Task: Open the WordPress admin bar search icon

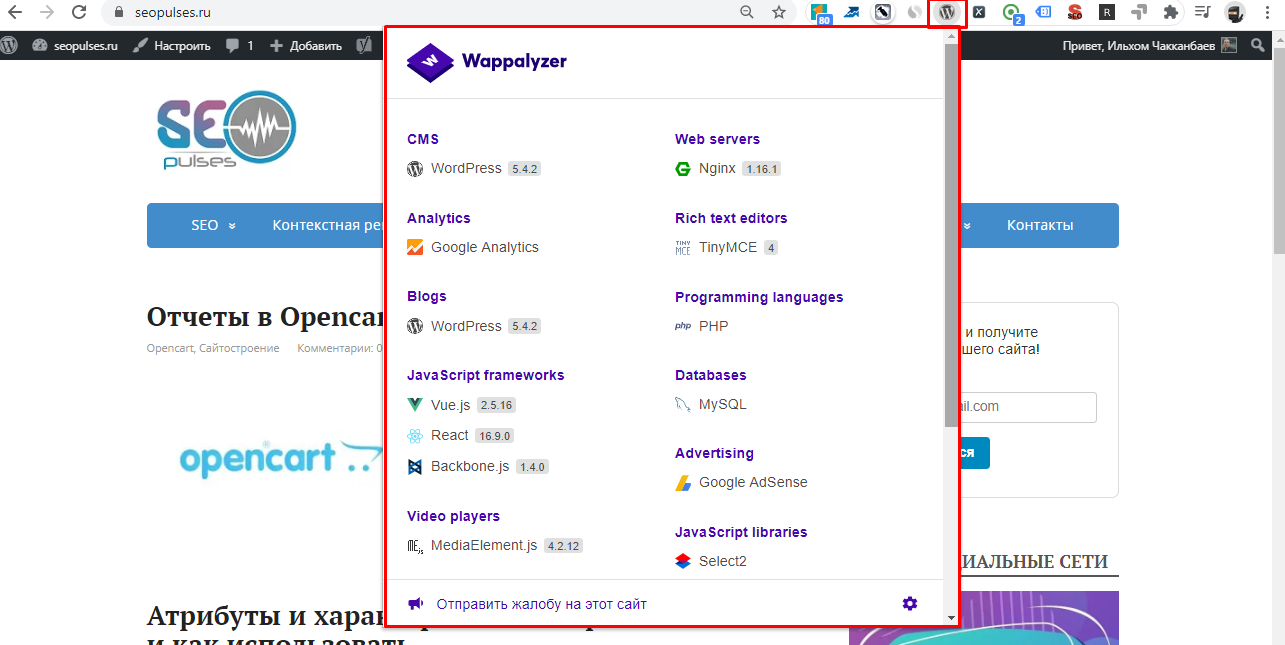Action: click(x=1258, y=45)
